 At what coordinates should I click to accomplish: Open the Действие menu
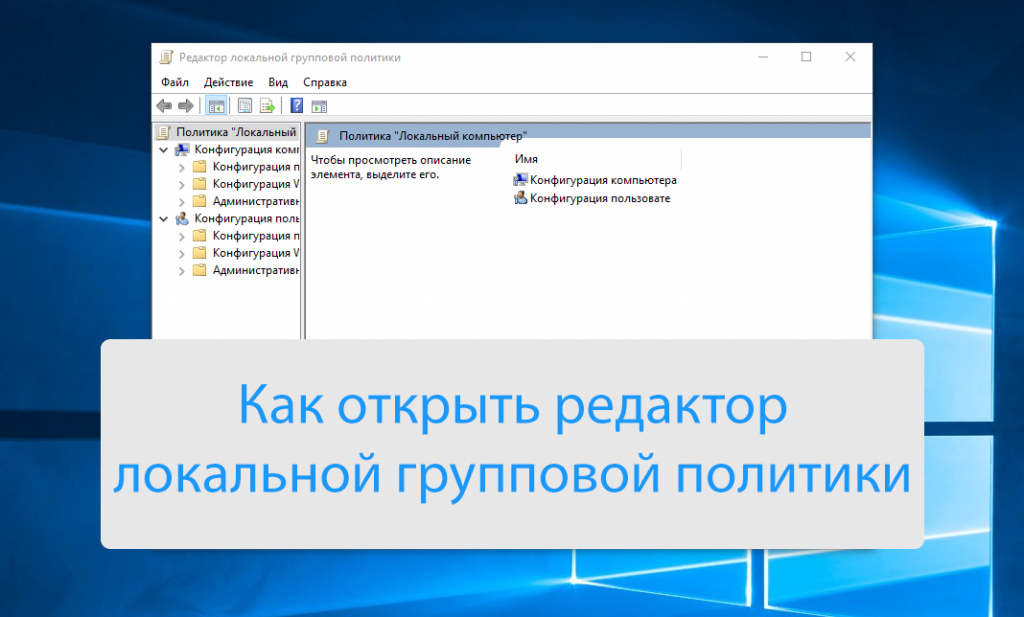(228, 82)
